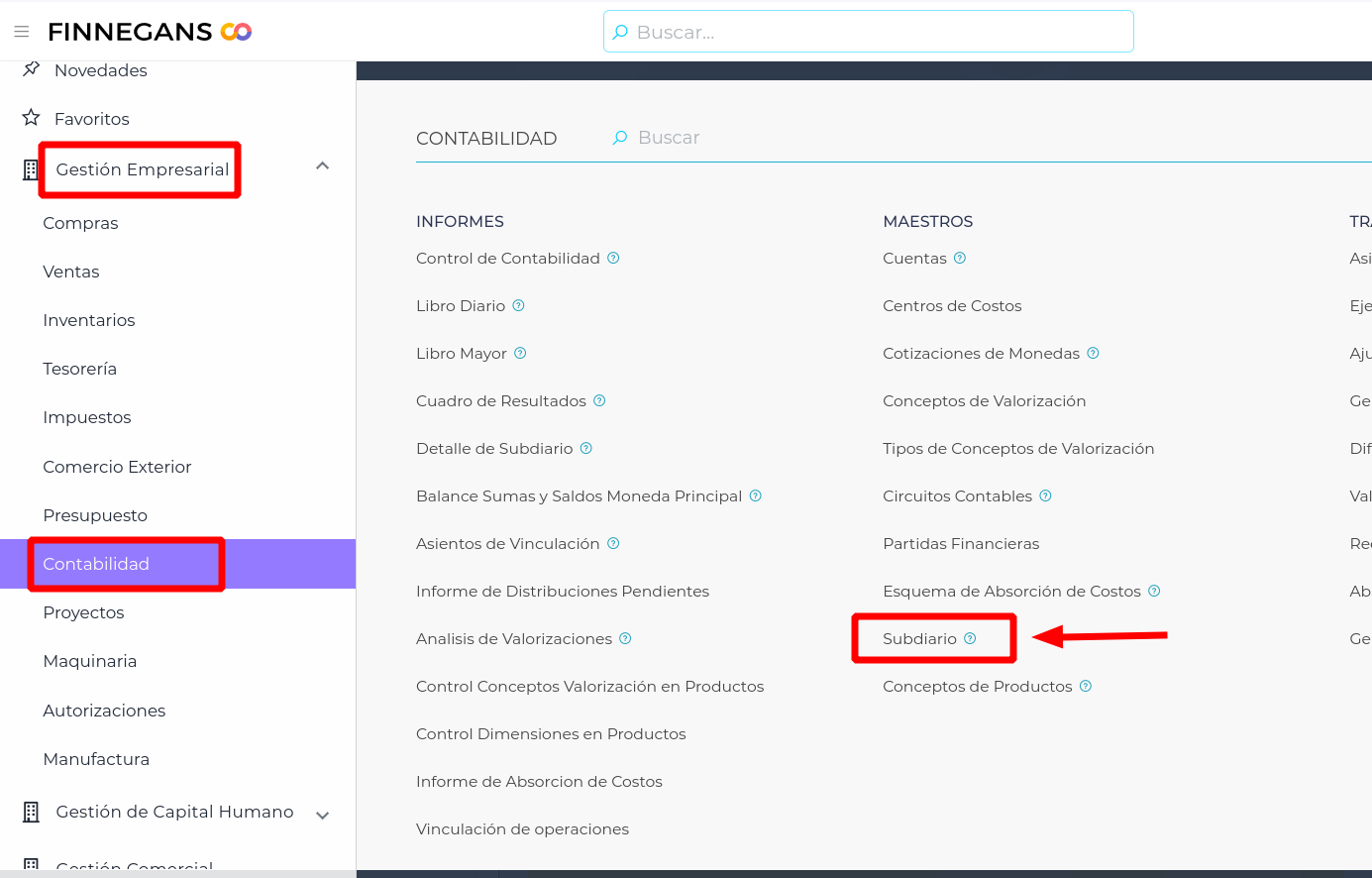Open Centros de Costos master

[x=952, y=306]
